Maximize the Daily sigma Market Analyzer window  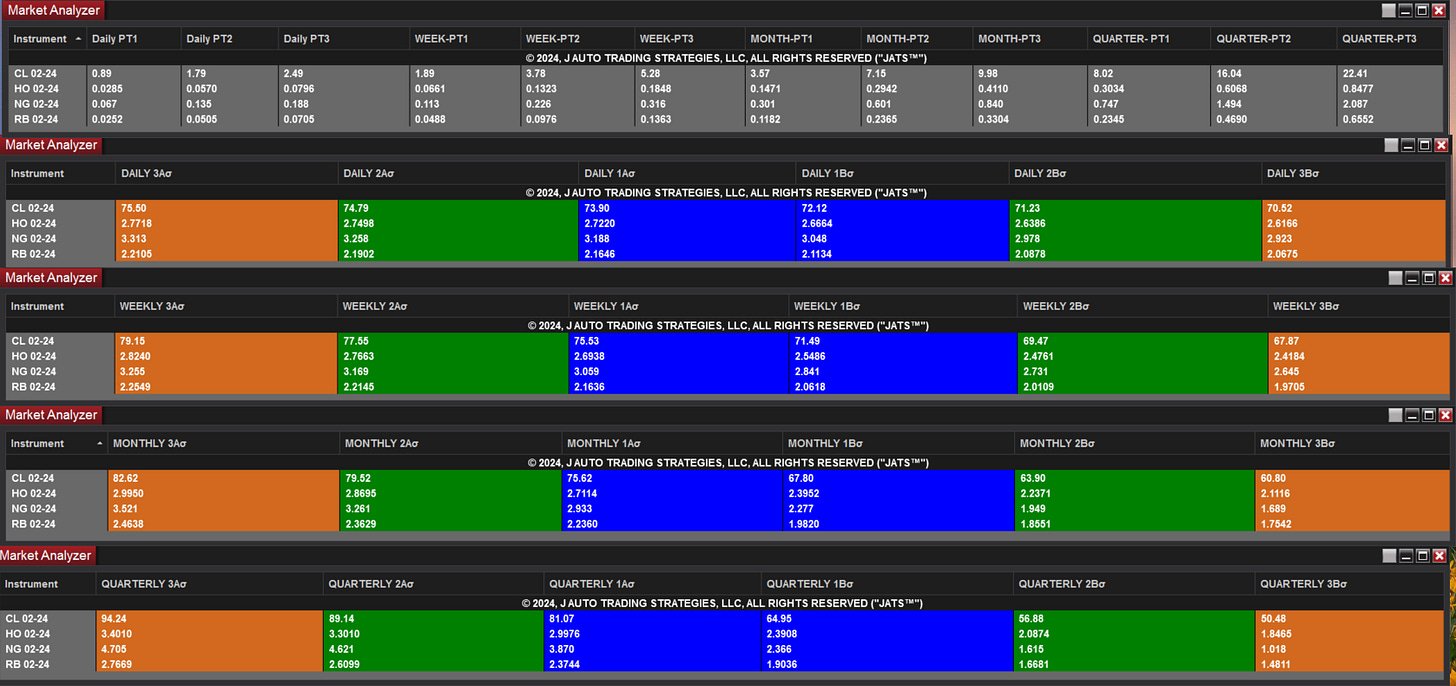[1425, 145]
